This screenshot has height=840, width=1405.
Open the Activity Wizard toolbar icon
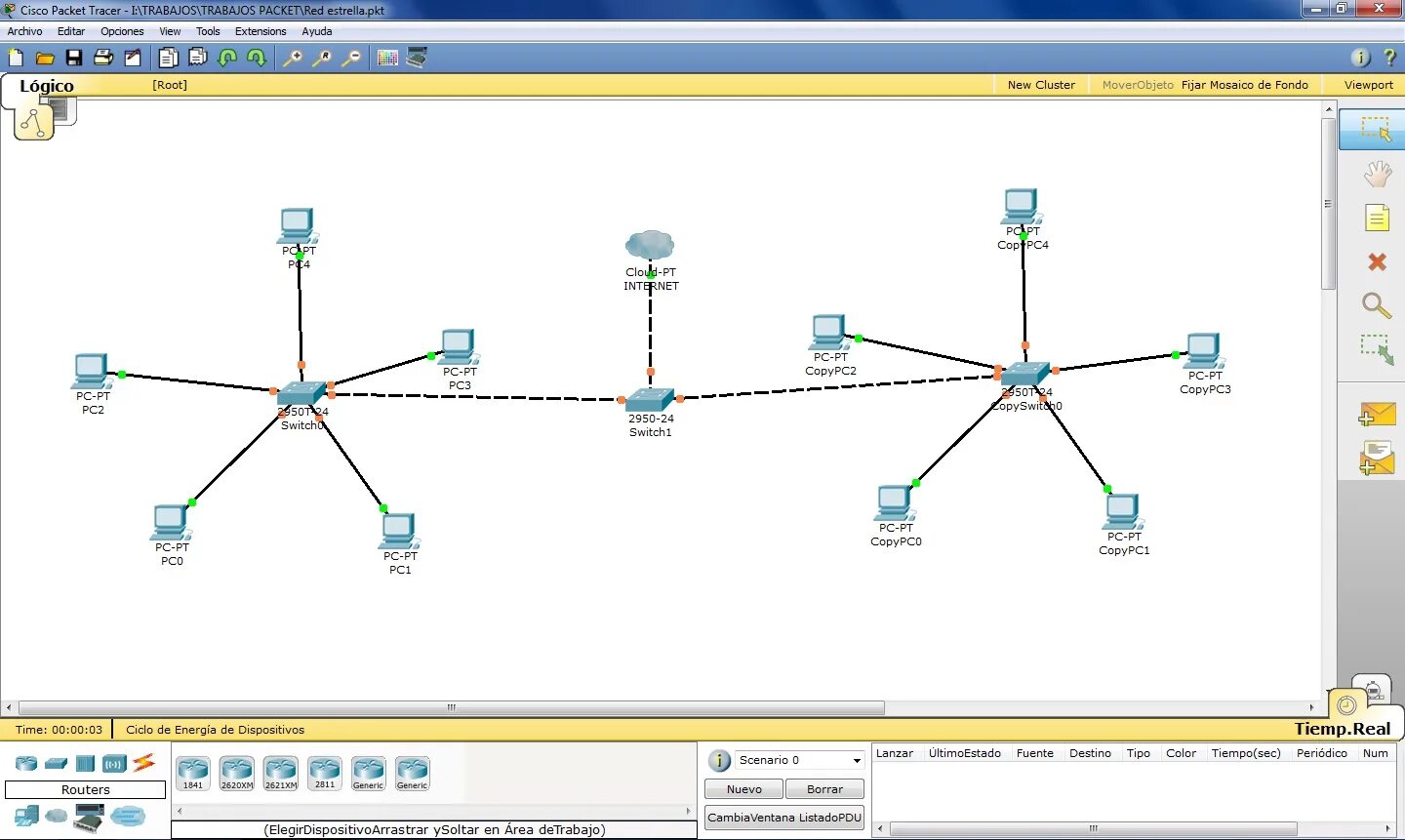[133, 59]
